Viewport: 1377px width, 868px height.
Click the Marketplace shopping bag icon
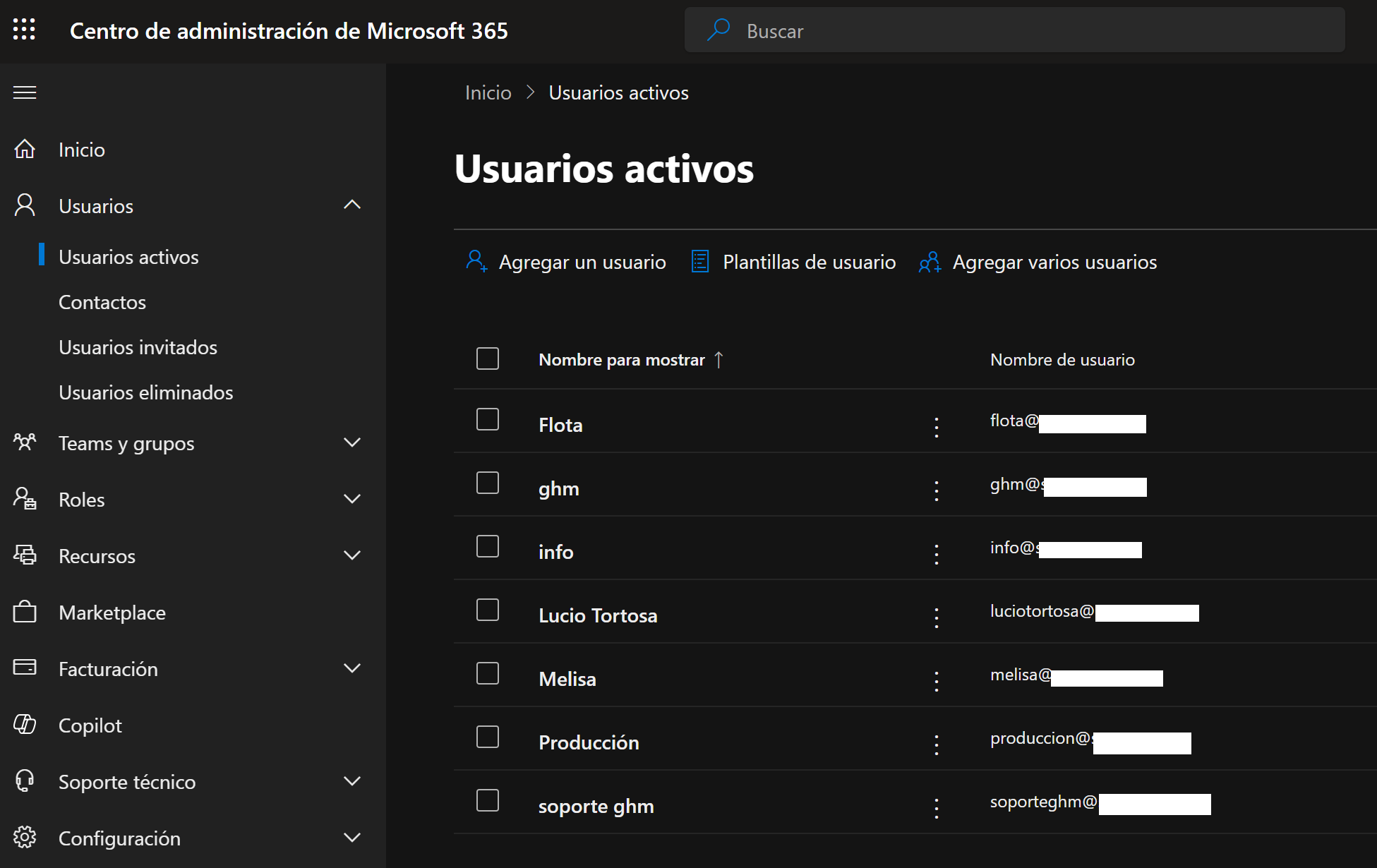click(25, 612)
